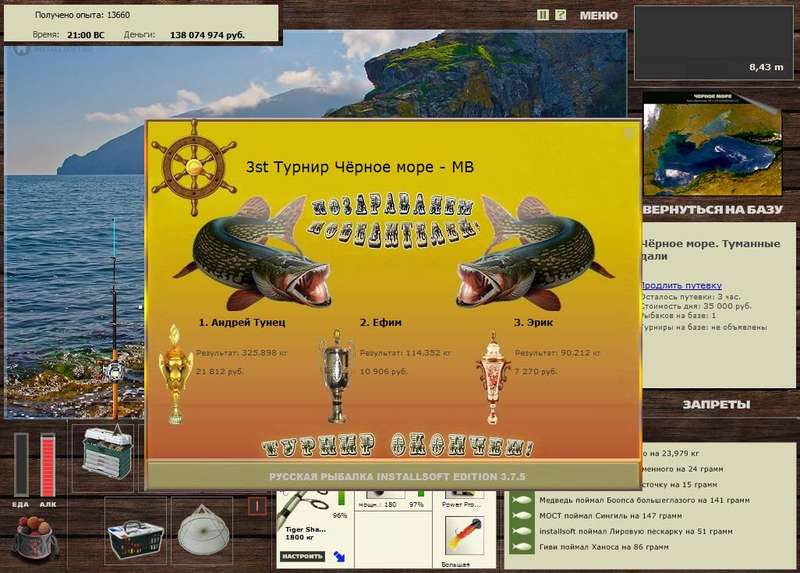
Task: Close the tournament results dialog
Action: [x=629, y=133]
